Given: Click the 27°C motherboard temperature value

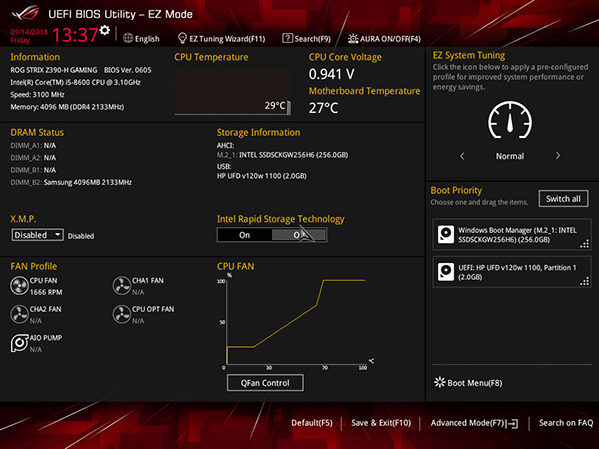Looking at the screenshot, I should click(324, 108).
